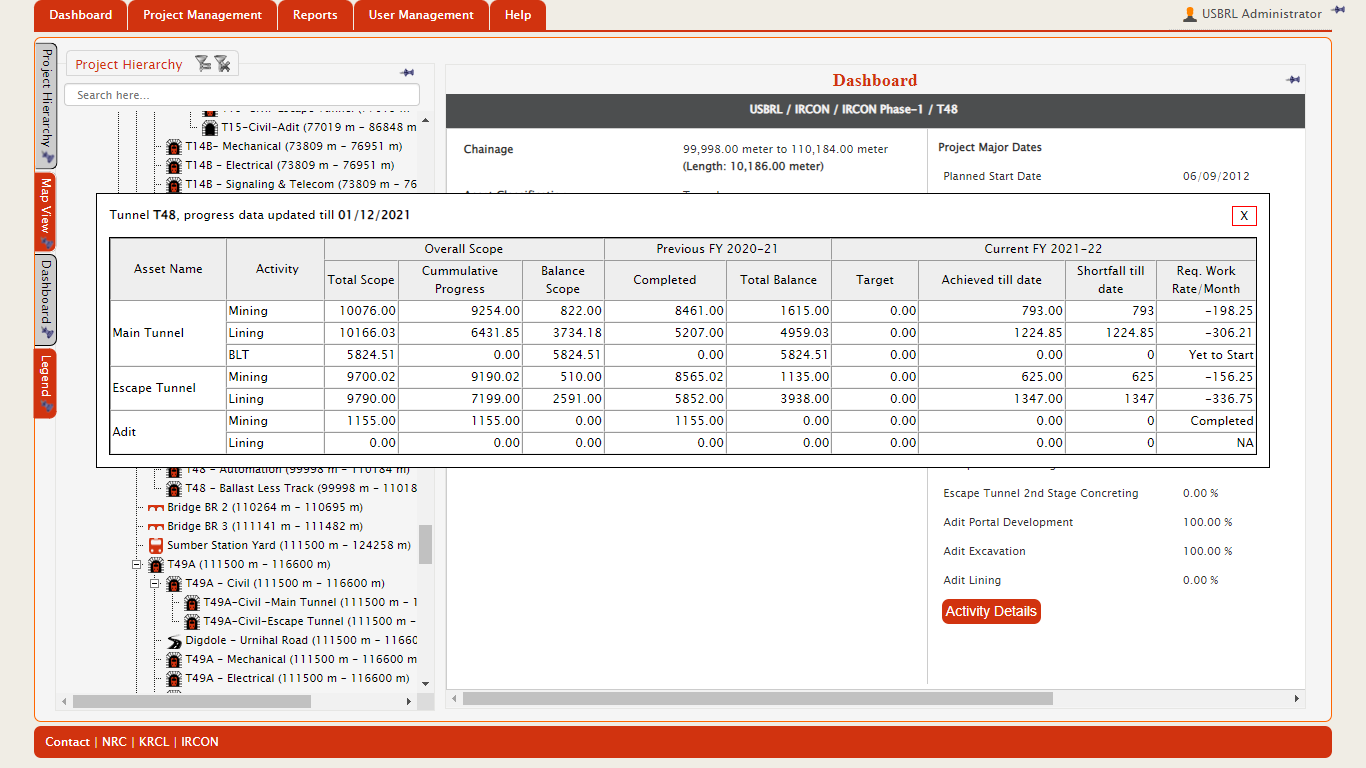Click the clear filter funnel icon

pos(222,64)
